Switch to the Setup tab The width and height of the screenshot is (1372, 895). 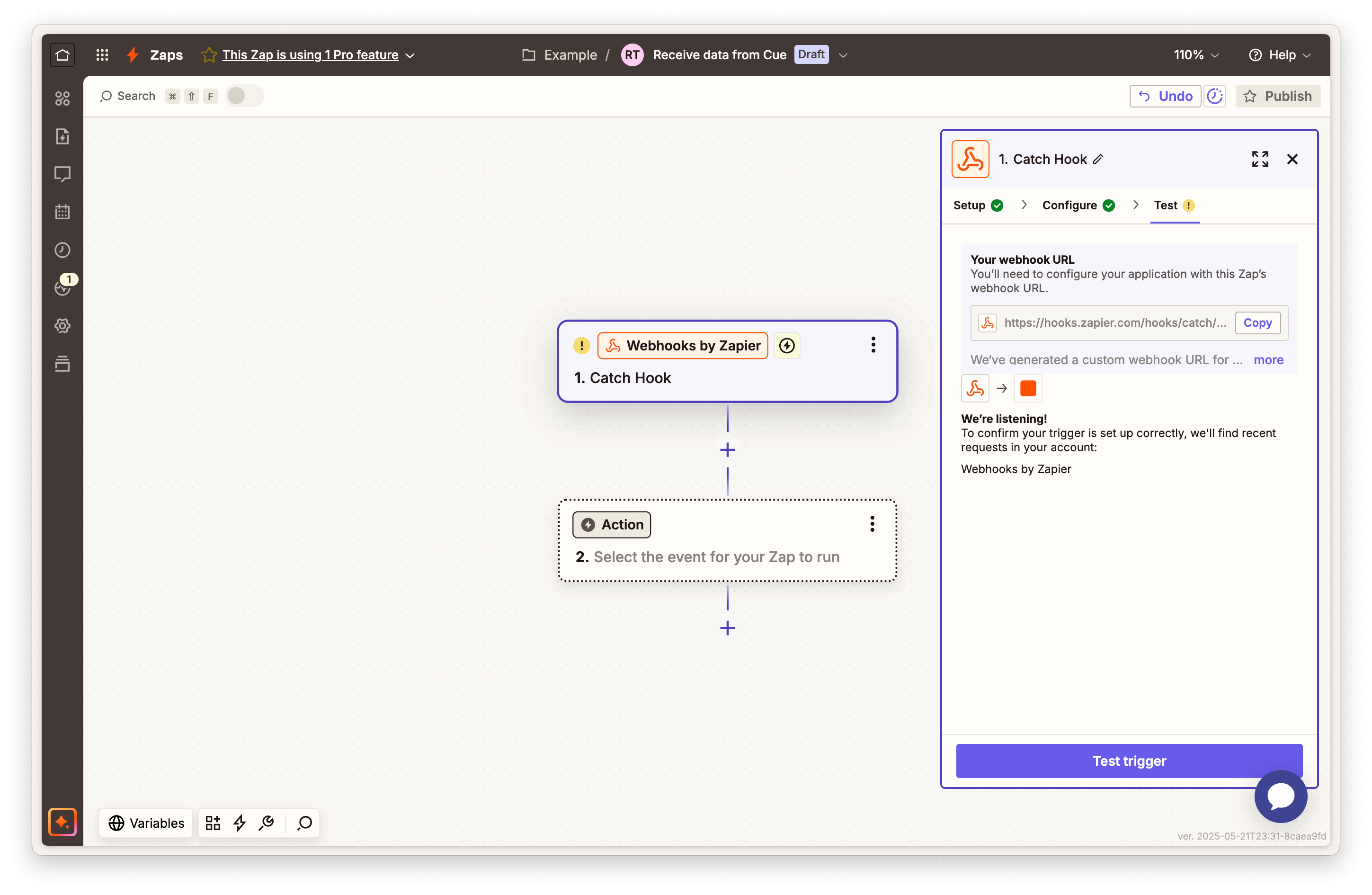pyautogui.click(x=978, y=206)
